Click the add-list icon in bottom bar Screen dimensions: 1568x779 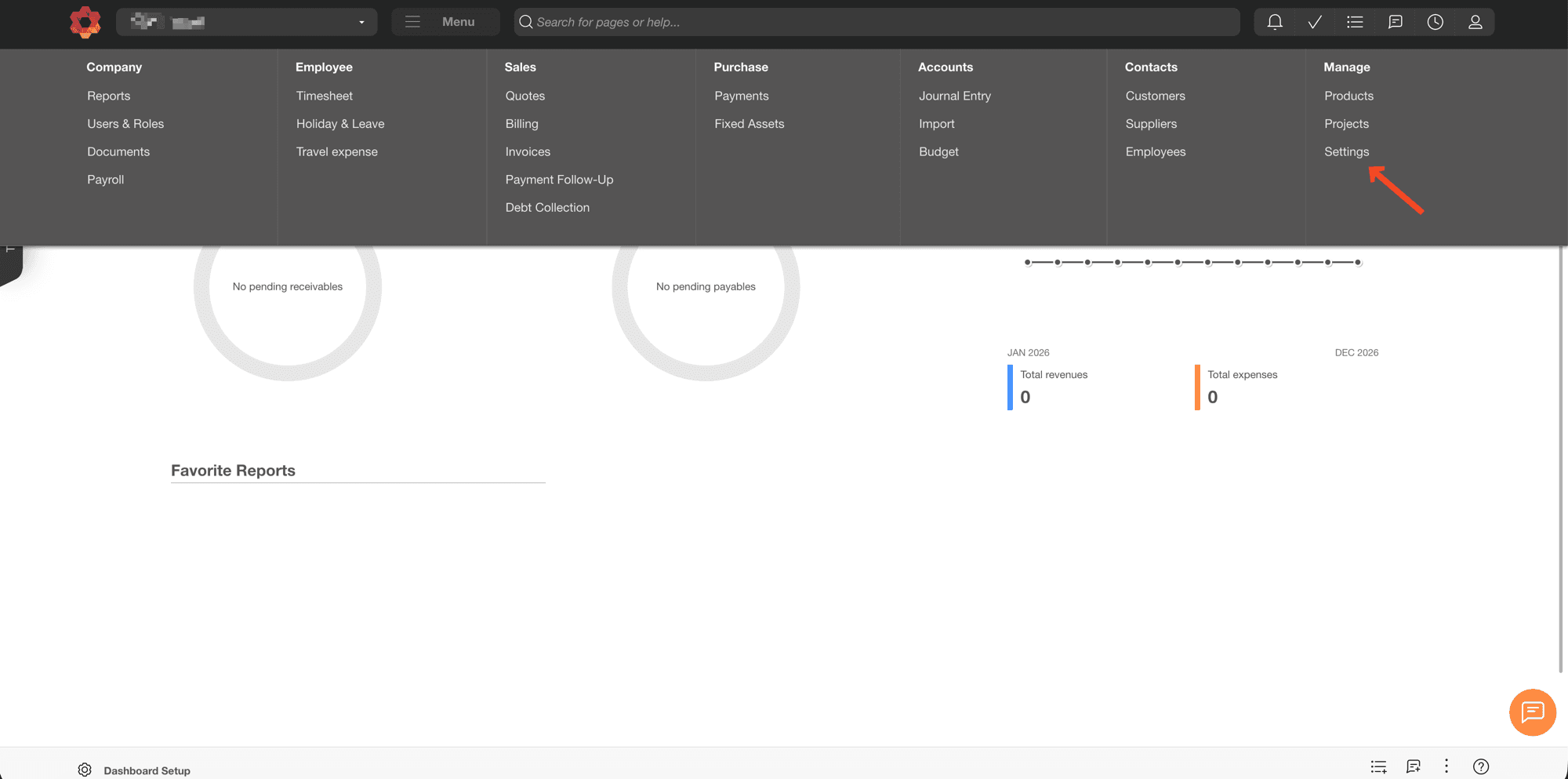pos(1378,767)
